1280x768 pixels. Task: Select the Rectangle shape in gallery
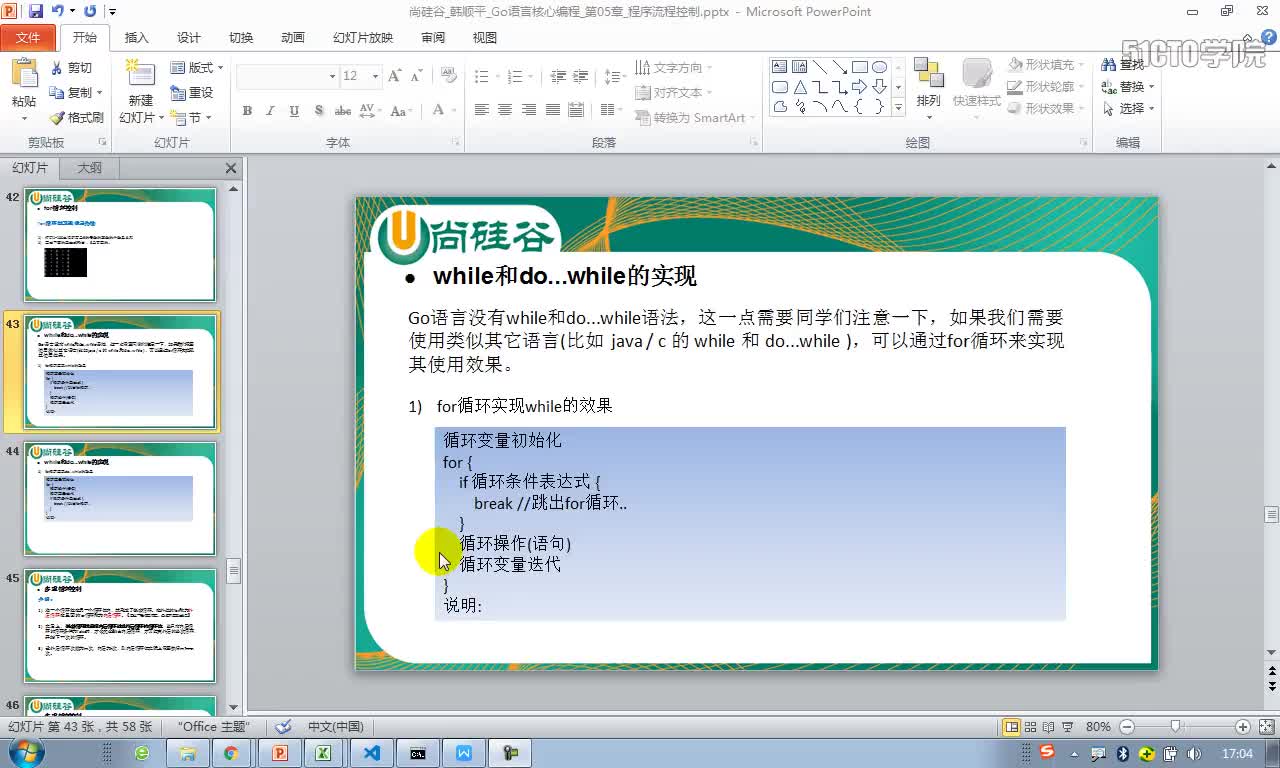[x=859, y=67]
